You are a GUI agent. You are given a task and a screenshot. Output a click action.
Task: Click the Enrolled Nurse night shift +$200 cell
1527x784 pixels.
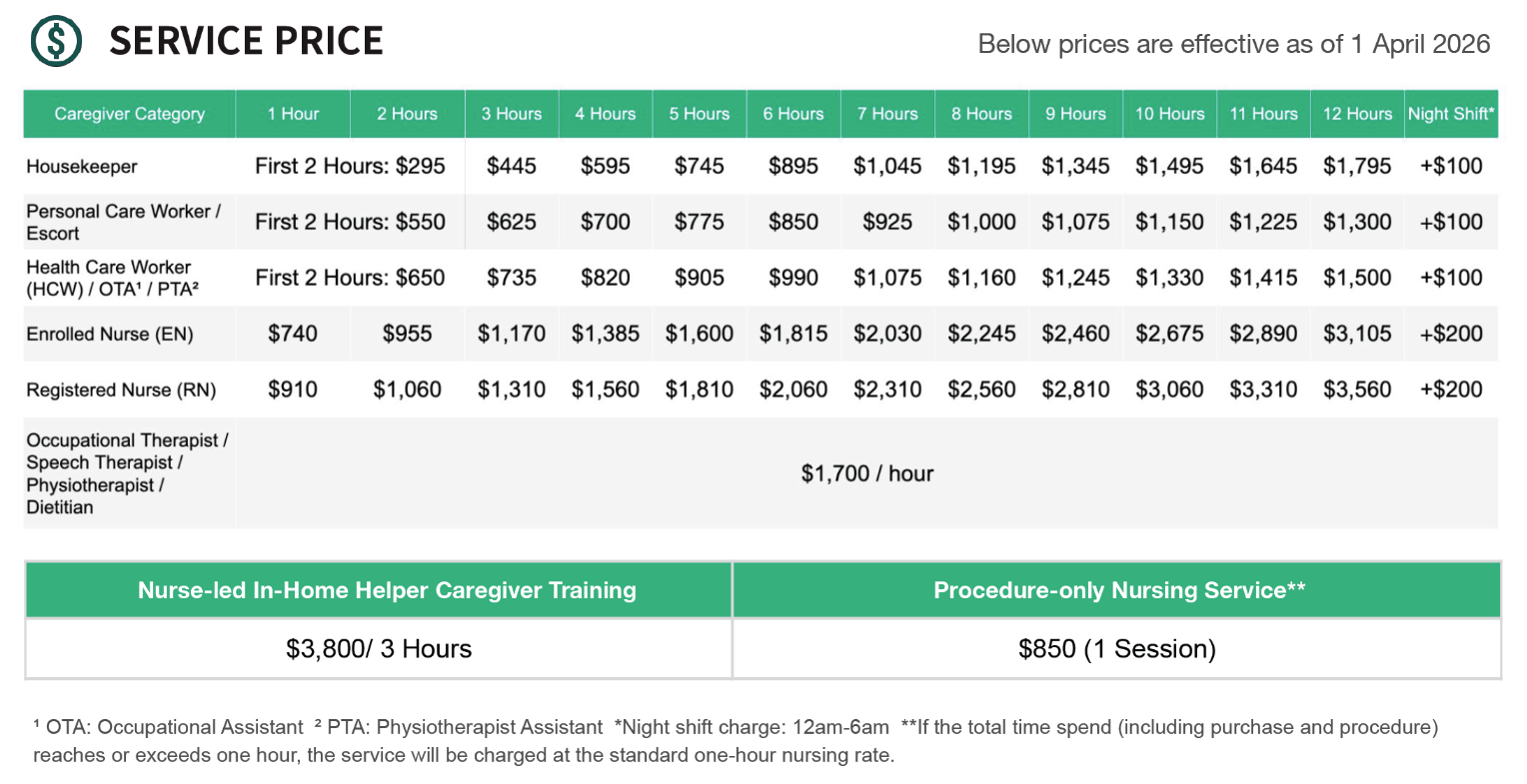1450,334
